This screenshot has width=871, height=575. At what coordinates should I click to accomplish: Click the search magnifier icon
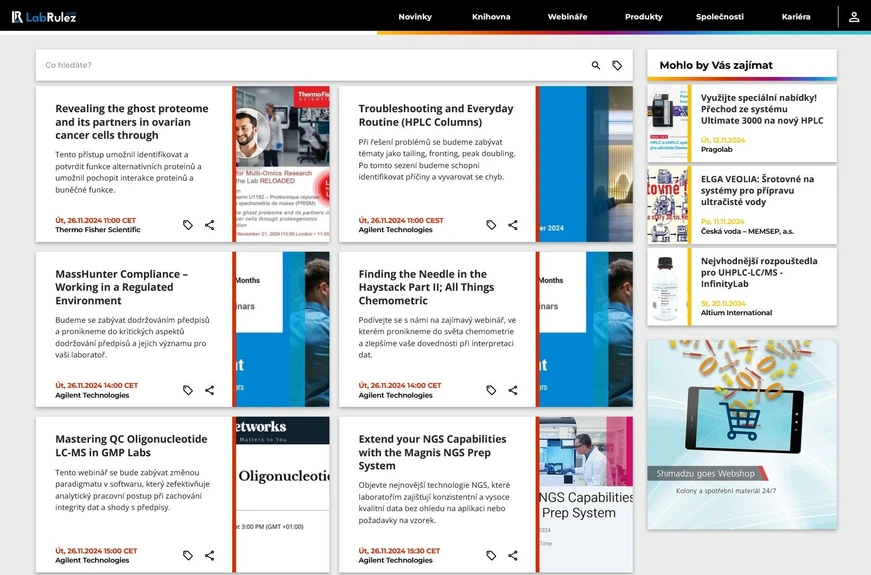click(x=595, y=66)
